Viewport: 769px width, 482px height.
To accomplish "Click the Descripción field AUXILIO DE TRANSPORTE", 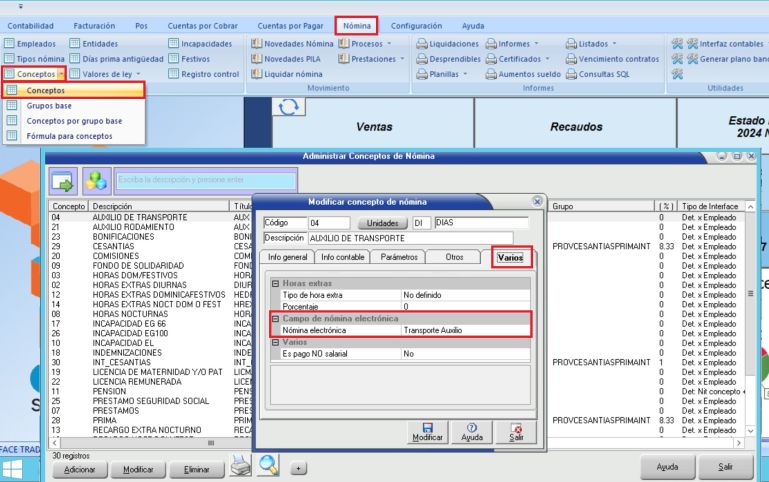I will [x=410, y=238].
